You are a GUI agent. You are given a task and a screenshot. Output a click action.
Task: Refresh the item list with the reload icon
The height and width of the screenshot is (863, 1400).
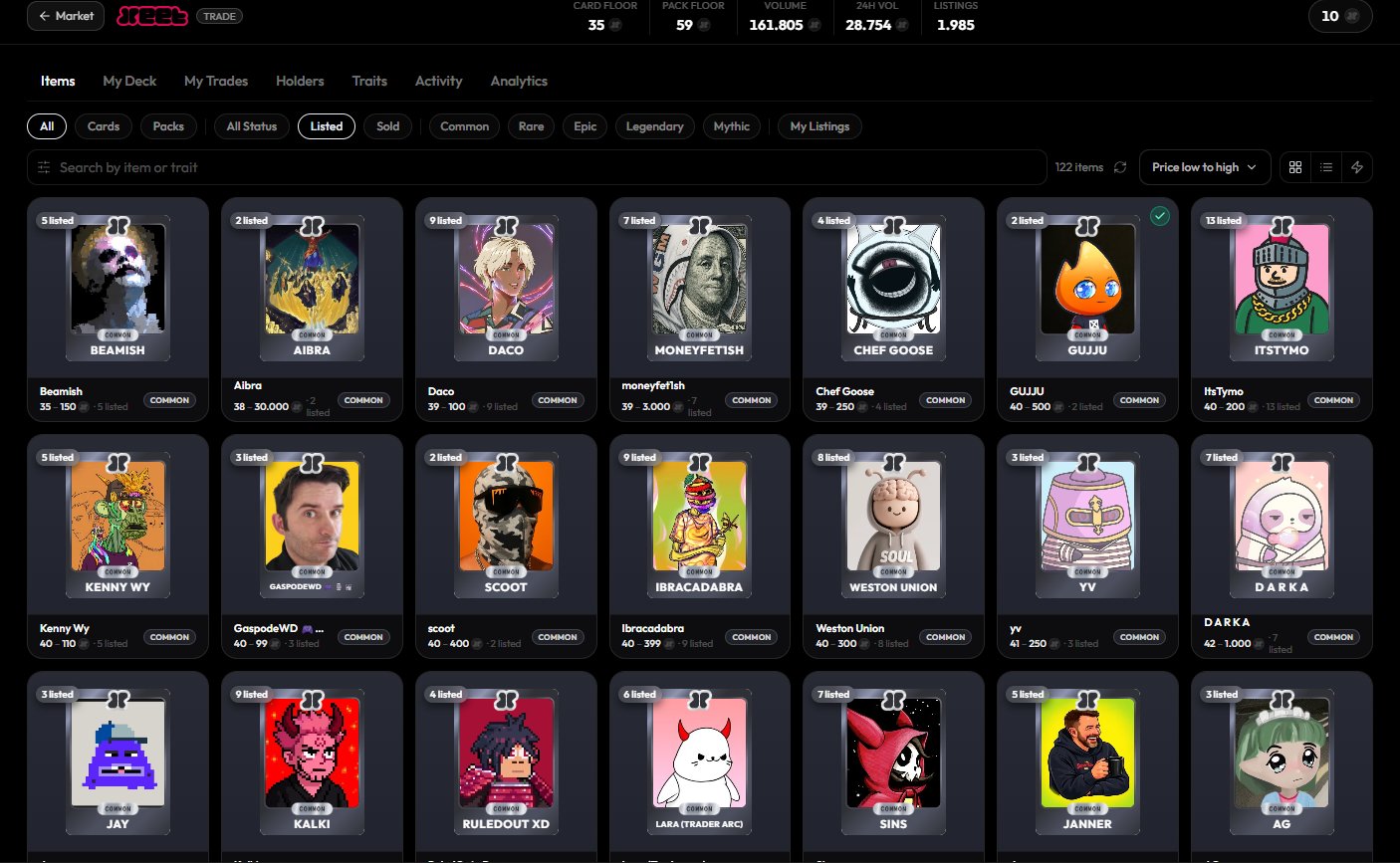click(1120, 167)
